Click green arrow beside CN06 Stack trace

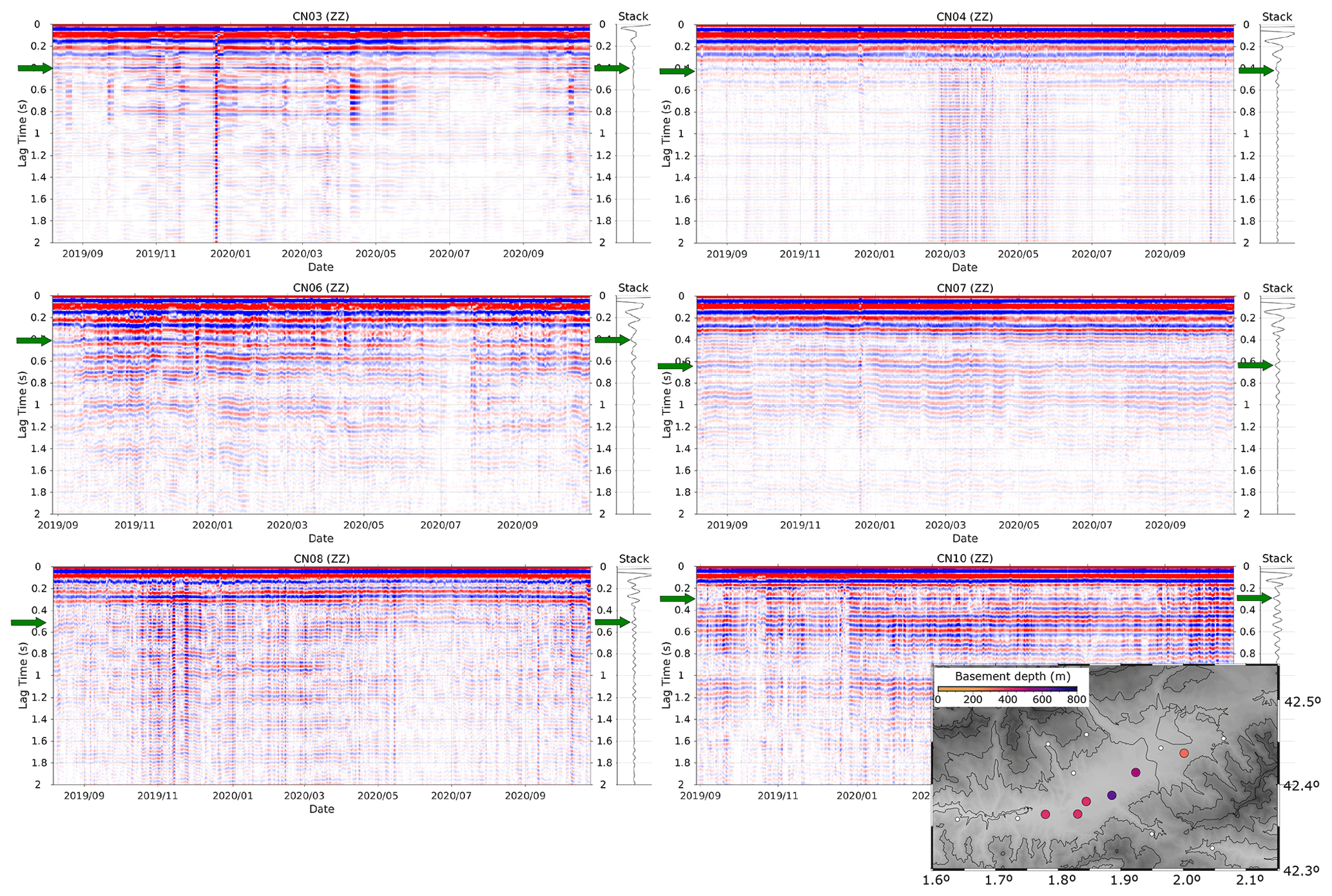(x=612, y=340)
